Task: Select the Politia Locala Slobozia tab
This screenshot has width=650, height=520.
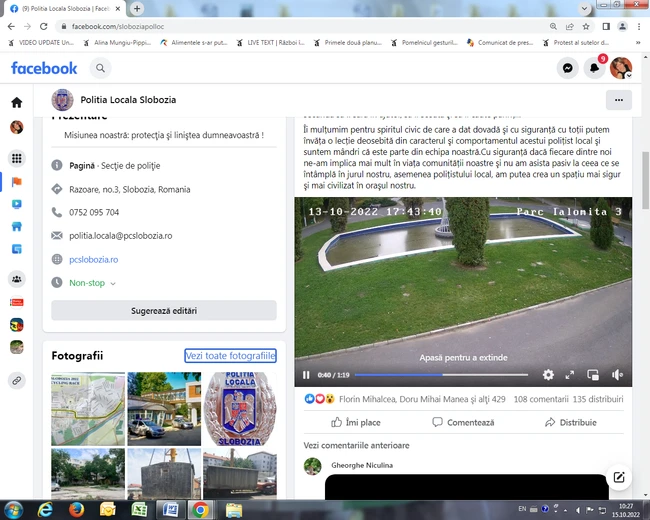Action: click(x=64, y=9)
